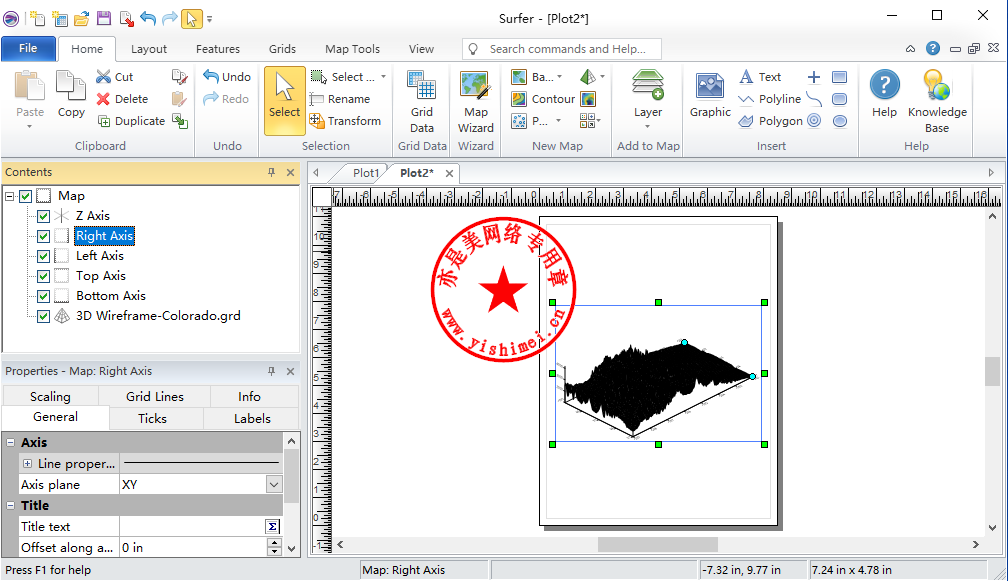Toggle visibility checkbox for Bottom Axis
This screenshot has height=581, width=1008.
pyautogui.click(x=43, y=296)
